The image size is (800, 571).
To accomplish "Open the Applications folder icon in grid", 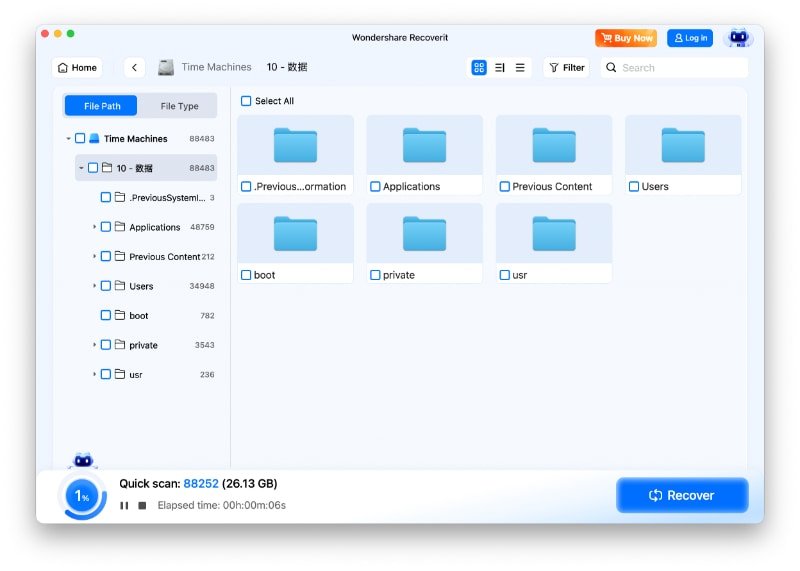I will coord(424,145).
